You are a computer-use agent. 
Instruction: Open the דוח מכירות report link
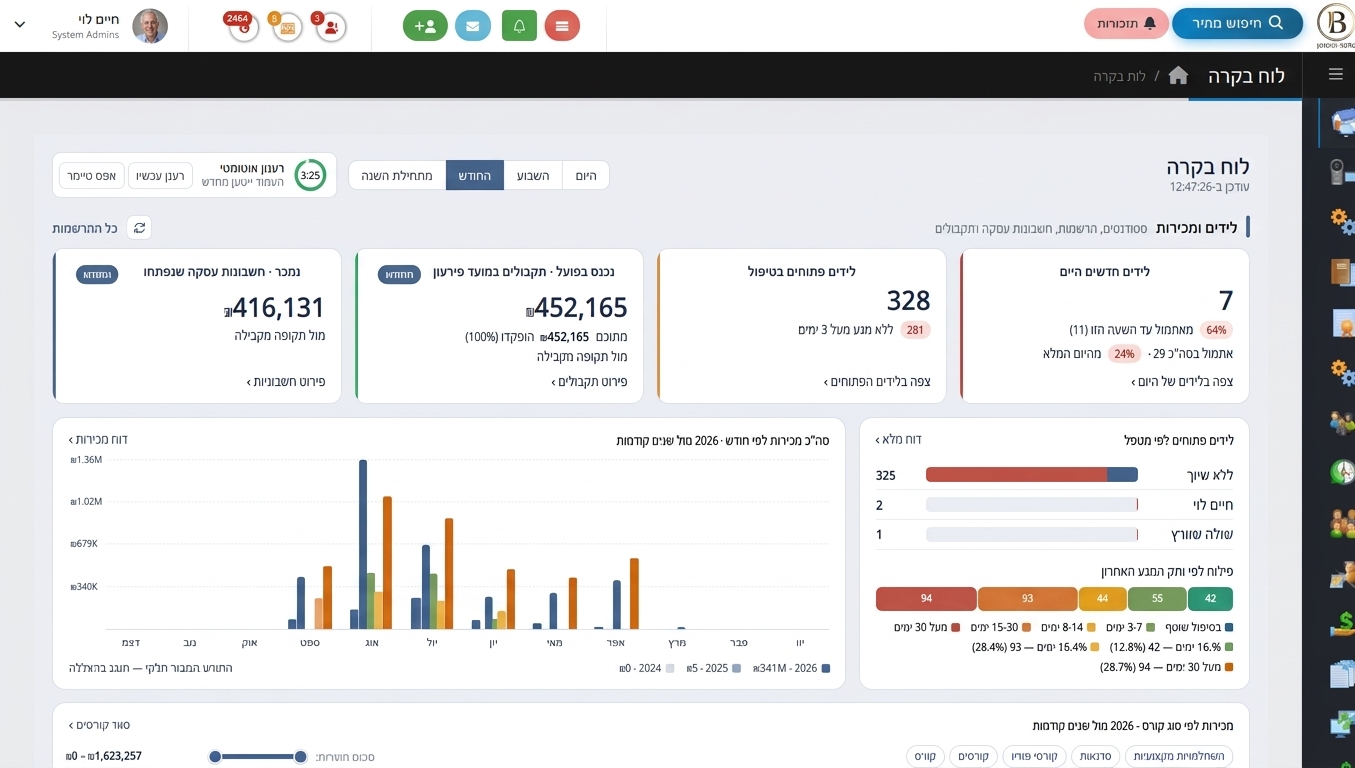pyautogui.click(x=98, y=440)
